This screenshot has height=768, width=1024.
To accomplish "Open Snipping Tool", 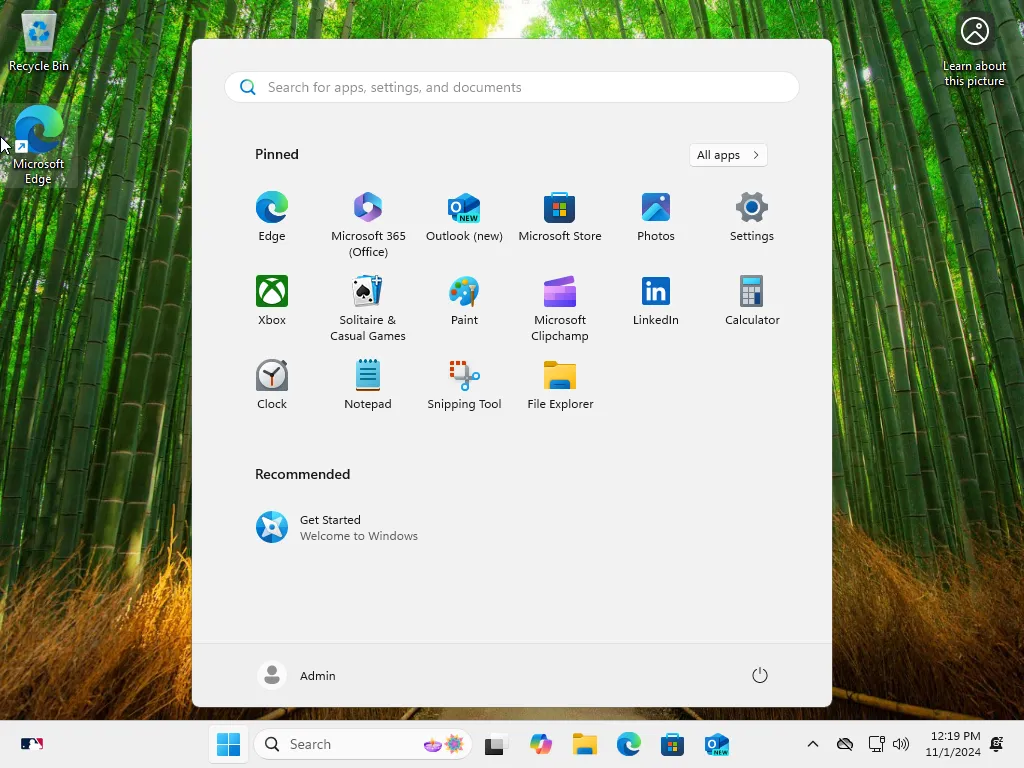I will point(464,385).
